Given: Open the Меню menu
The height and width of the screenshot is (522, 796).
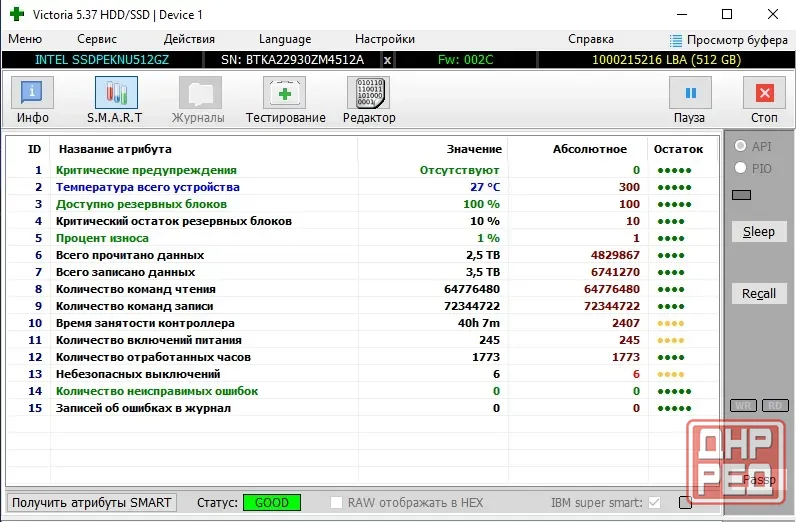Looking at the screenshot, I should [25, 39].
